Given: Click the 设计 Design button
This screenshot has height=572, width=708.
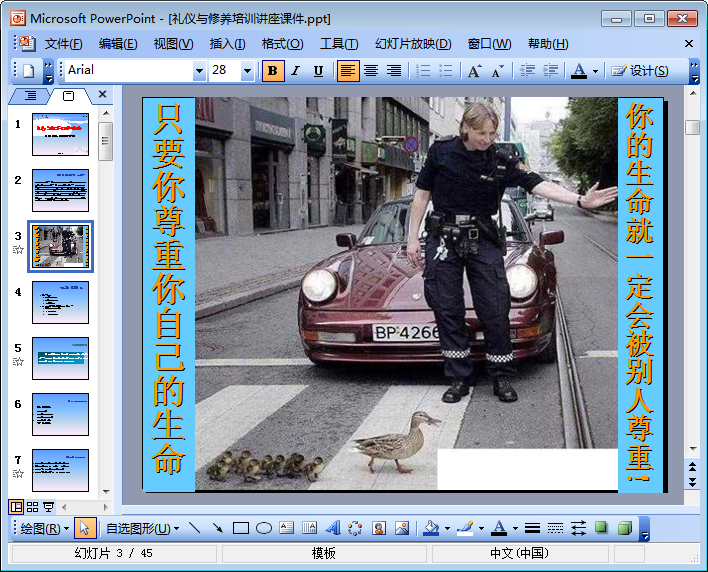Looking at the screenshot, I should pos(640,71).
